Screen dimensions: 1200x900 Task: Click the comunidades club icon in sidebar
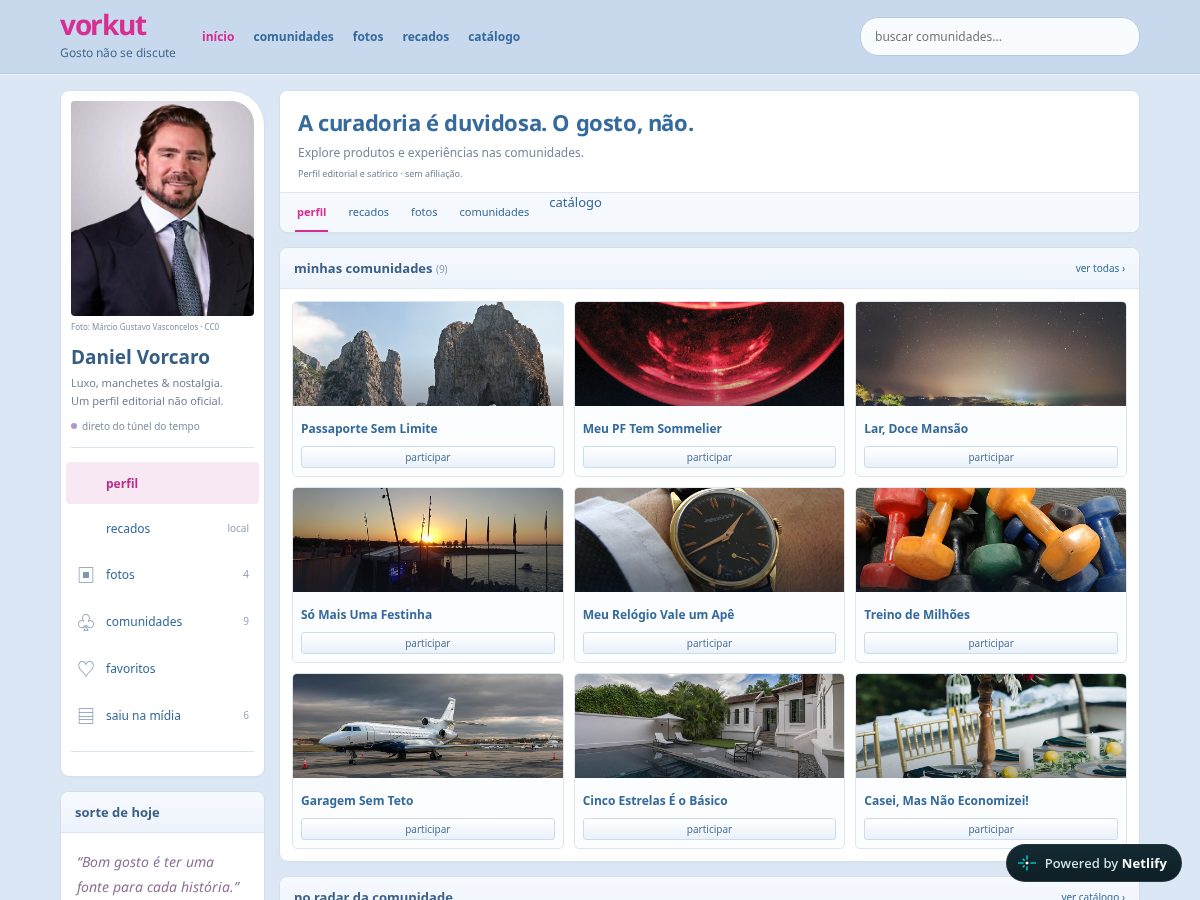click(x=86, y=621)
